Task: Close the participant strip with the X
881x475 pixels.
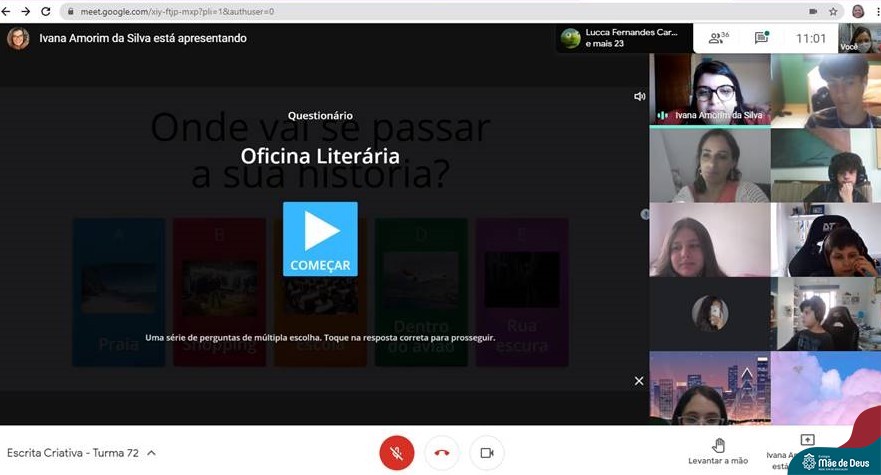Action: [639, 380]
